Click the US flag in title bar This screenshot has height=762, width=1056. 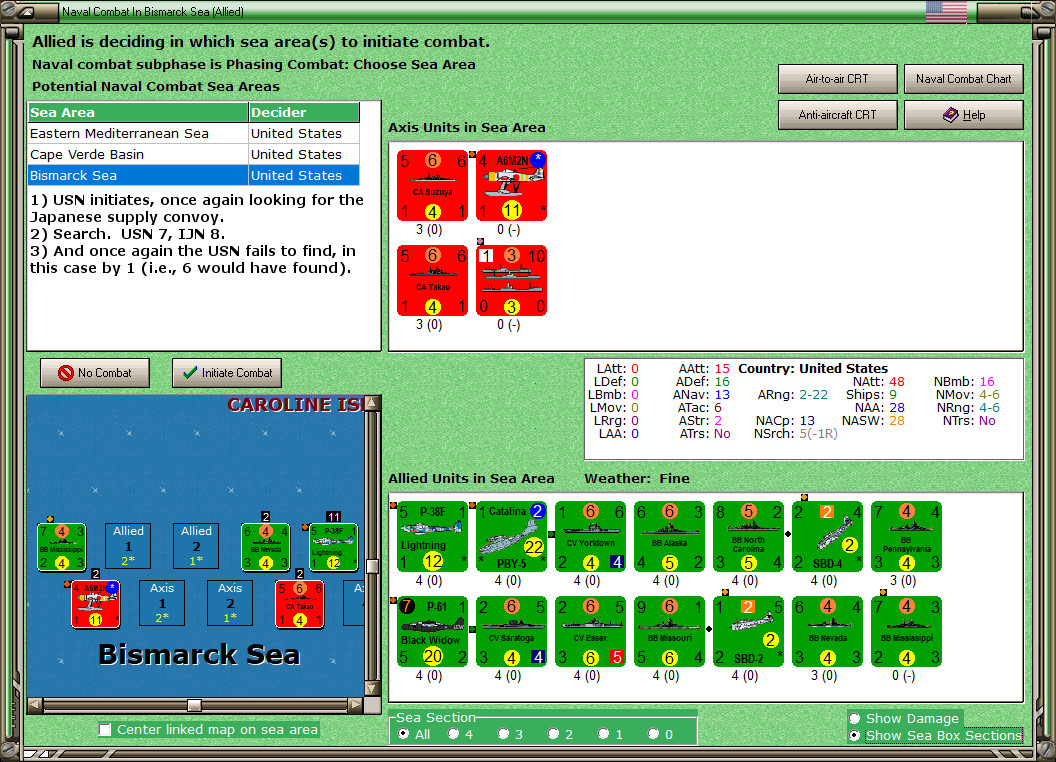point(946,11)
